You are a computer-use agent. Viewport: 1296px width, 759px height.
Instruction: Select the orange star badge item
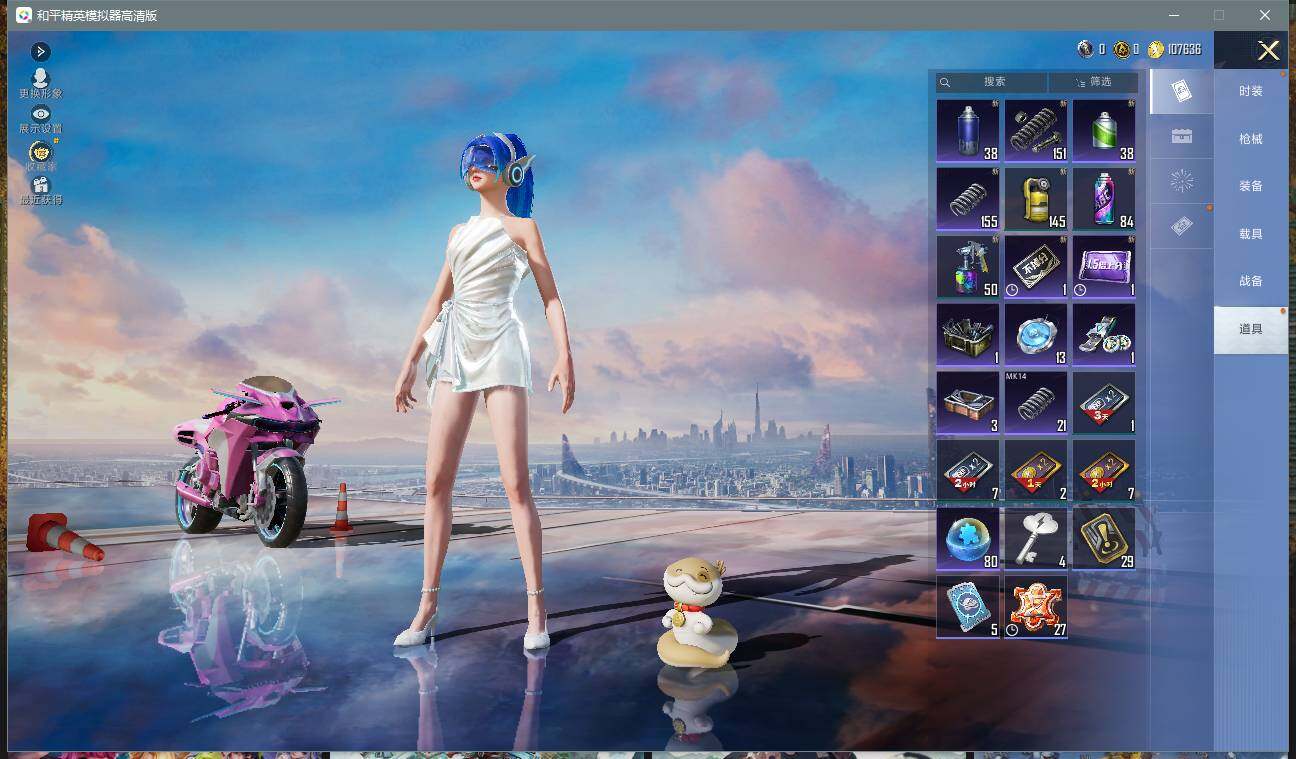[1036, 606]
